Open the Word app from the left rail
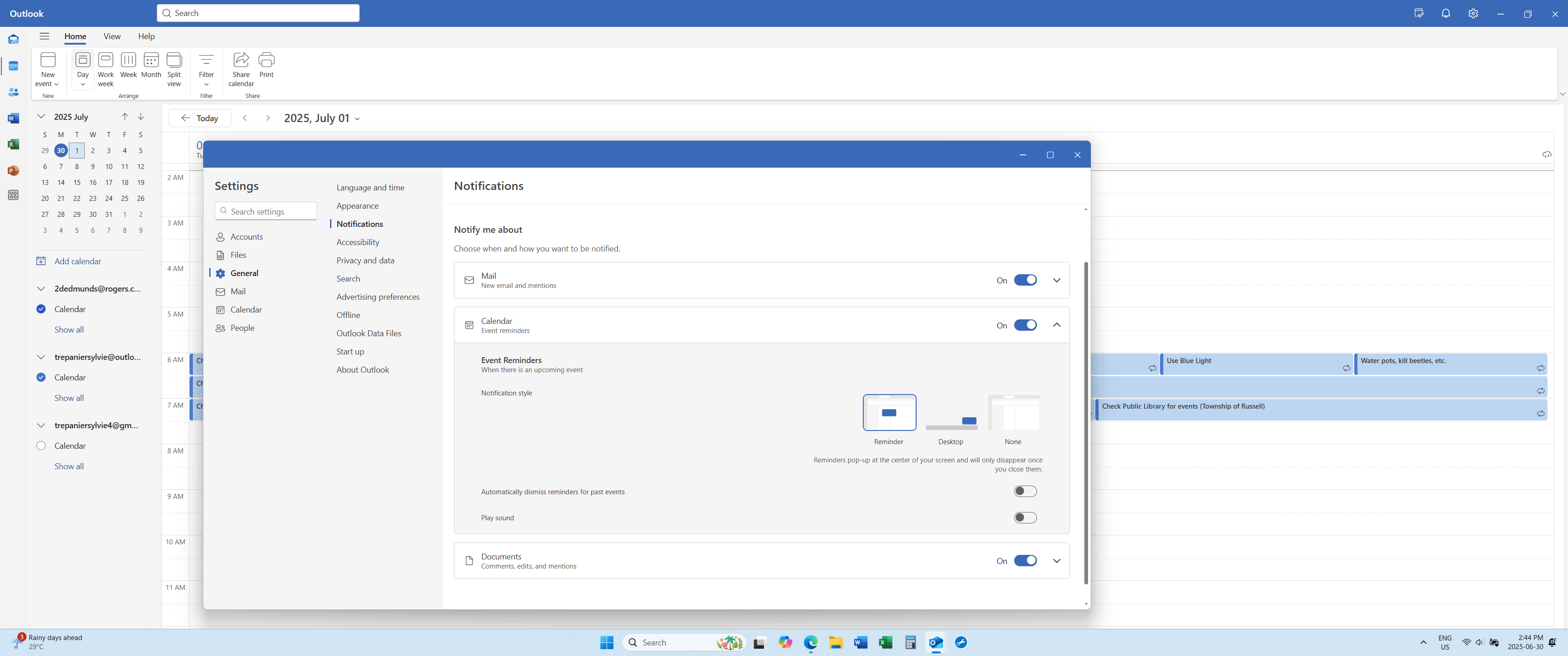 tap(13, 118)
